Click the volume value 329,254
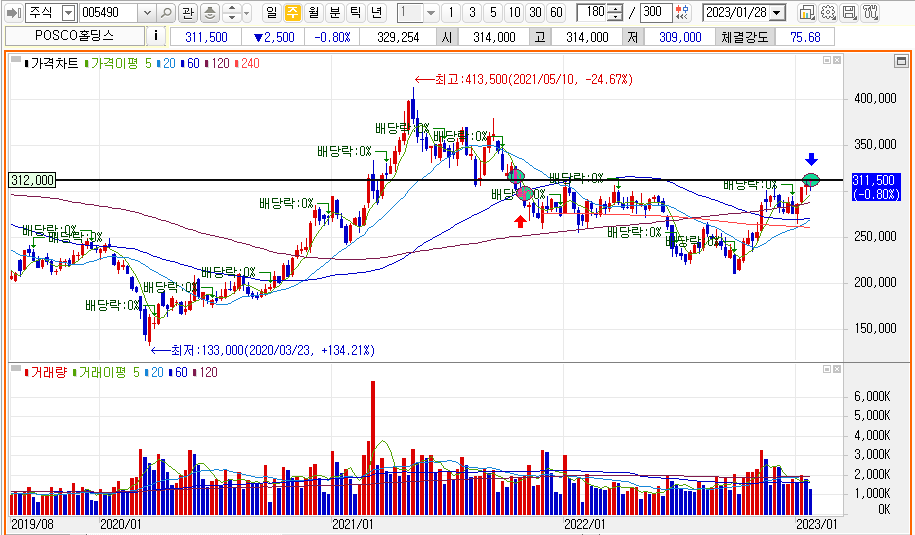 coord(399,37)
